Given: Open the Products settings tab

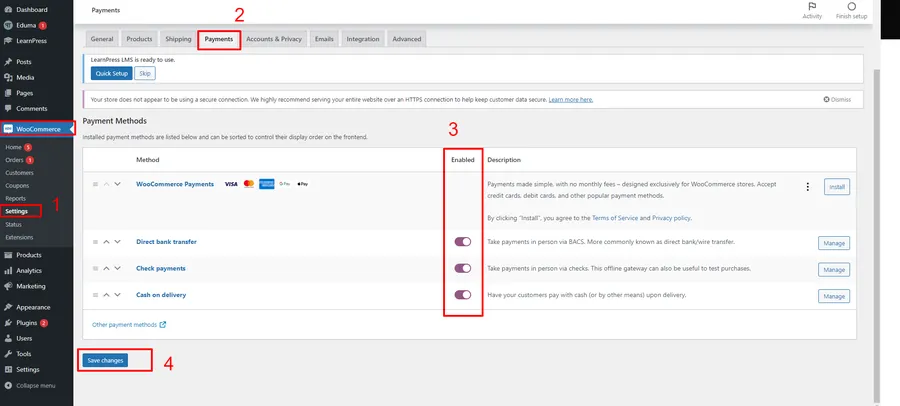Looking at the screenshot, I should coord(139,39).
